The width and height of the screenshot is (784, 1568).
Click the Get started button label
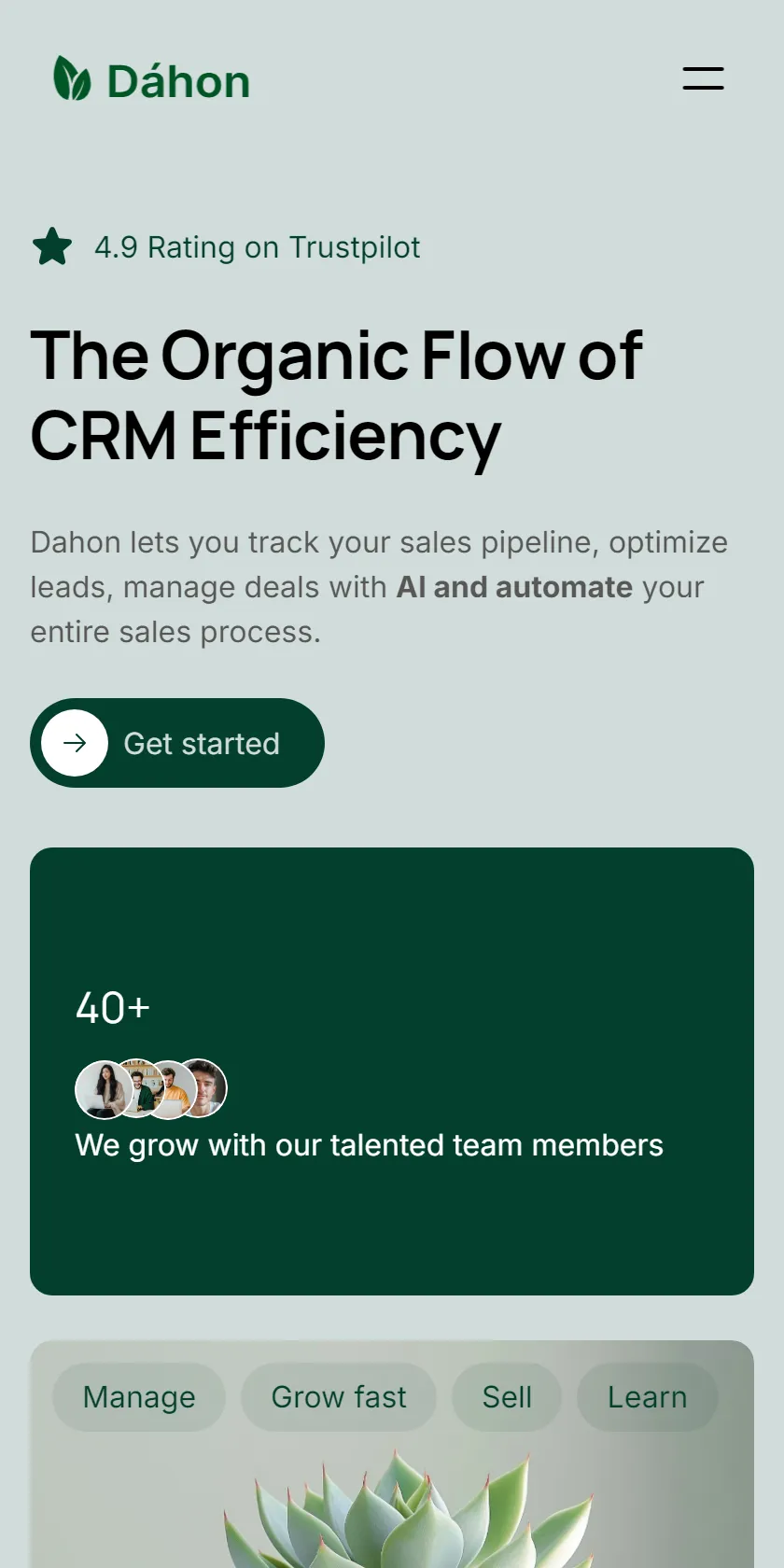coord(202,744)
